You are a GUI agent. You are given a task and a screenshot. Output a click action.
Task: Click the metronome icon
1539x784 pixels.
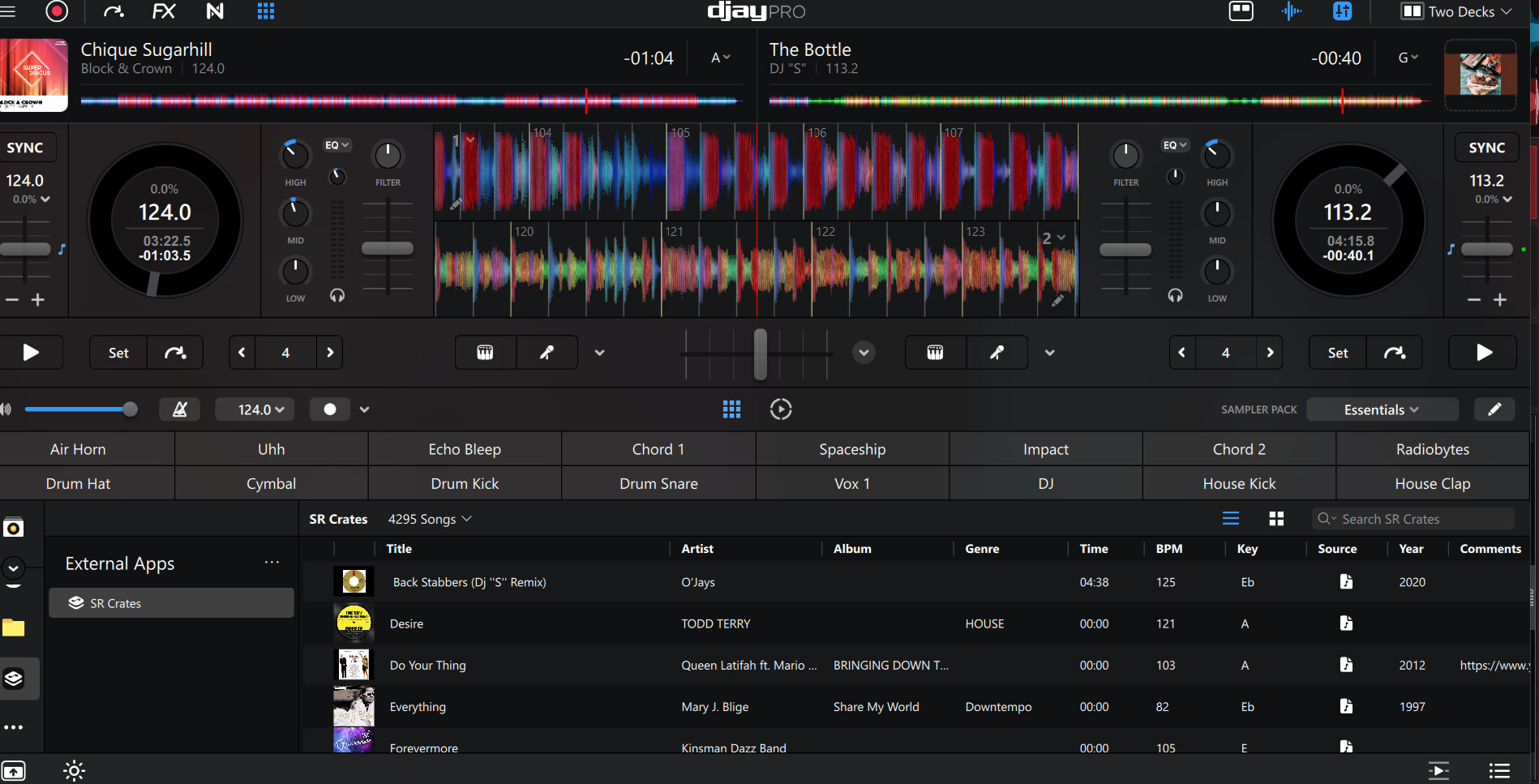[180, 409]
